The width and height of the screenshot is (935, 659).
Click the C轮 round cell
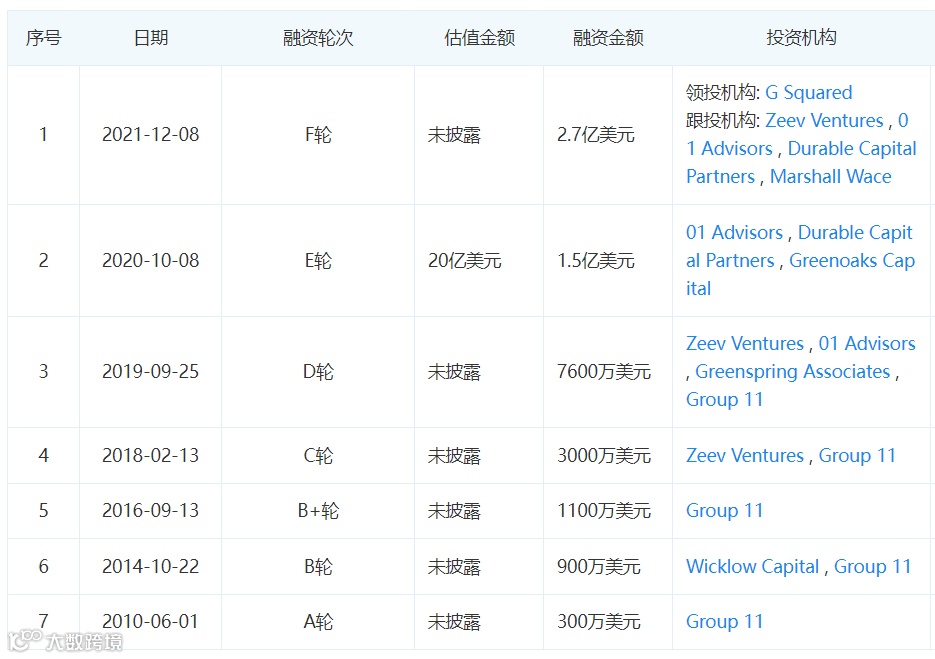tap(318, 456)
